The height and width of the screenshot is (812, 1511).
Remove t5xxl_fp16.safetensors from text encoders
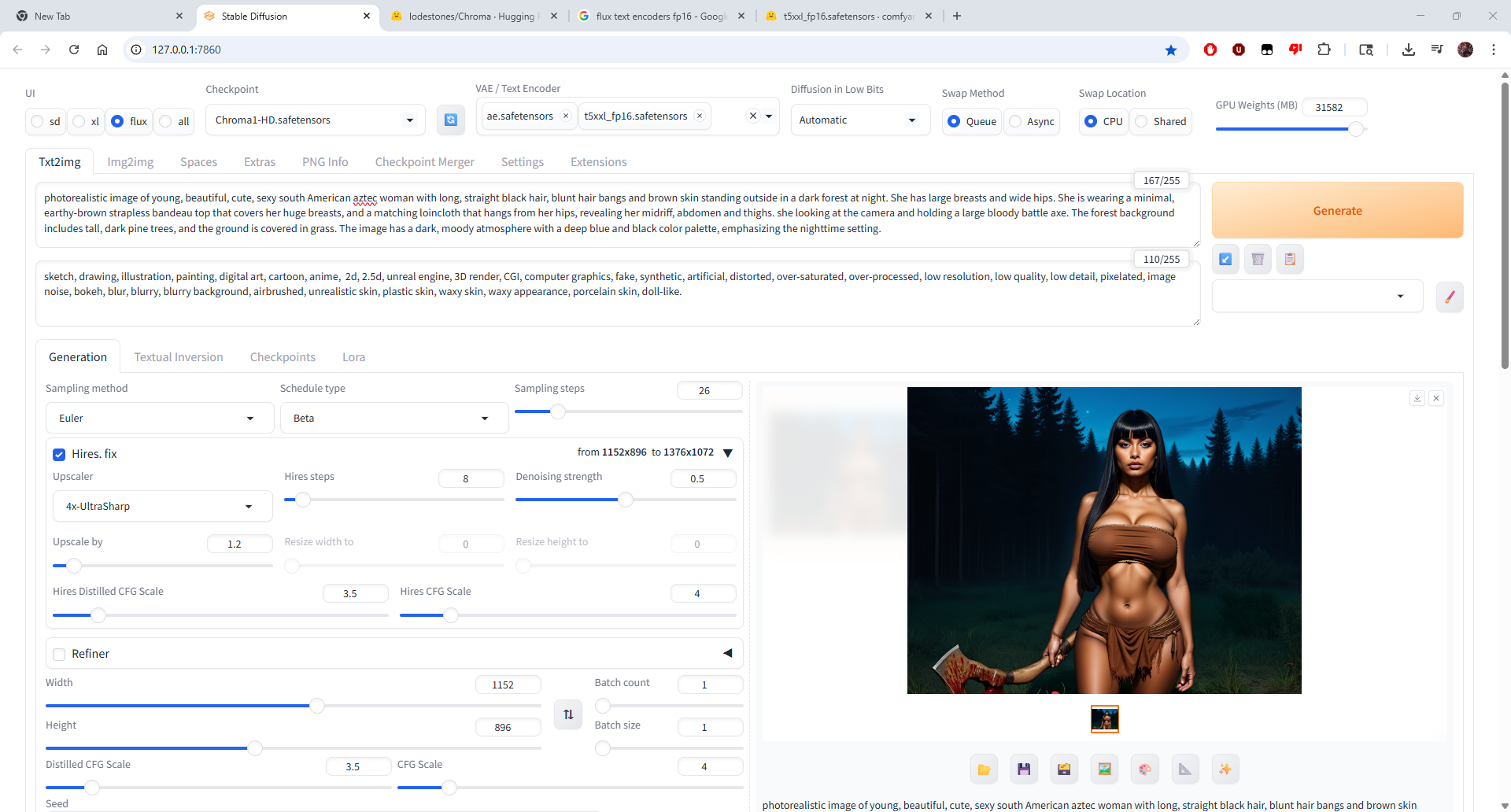click(x=699, y=116)
